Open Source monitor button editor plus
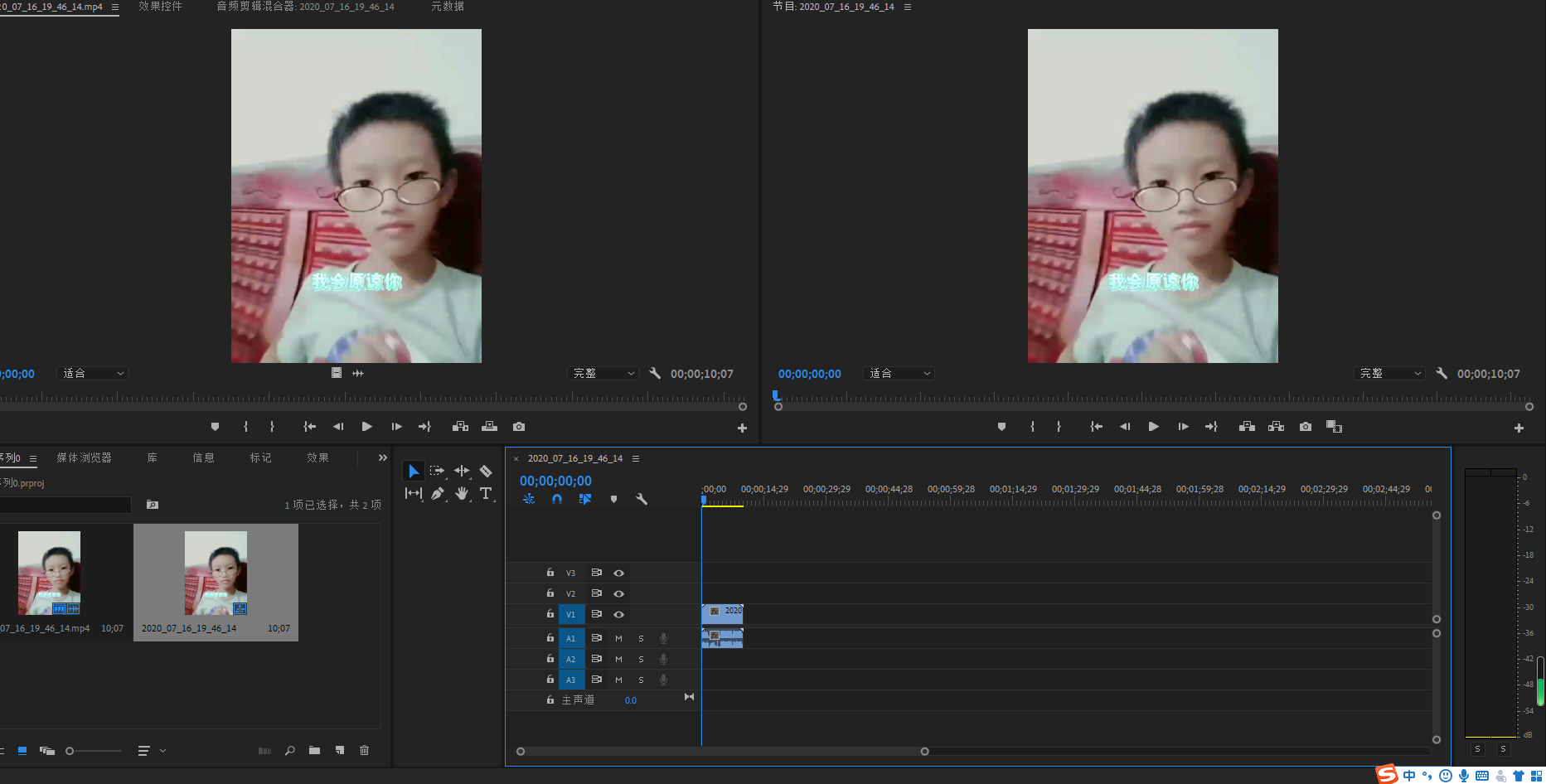The width and height of the screenshot is (1546, 784). point(742,428)
